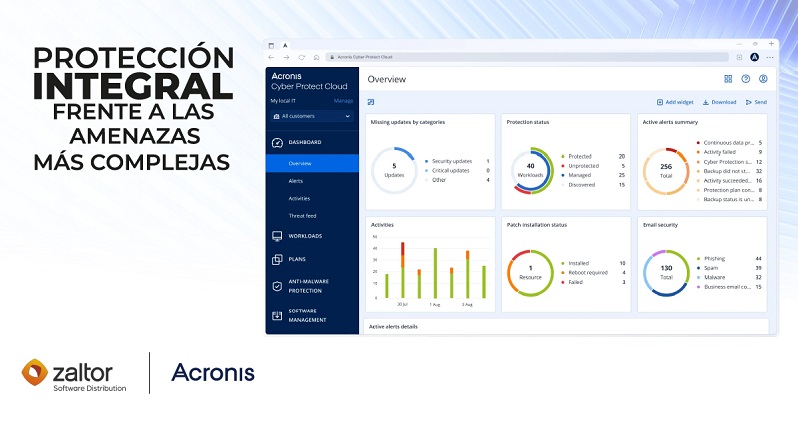Go to Alerts in the sidebar

pyautogui.click(x=295, y=181)
